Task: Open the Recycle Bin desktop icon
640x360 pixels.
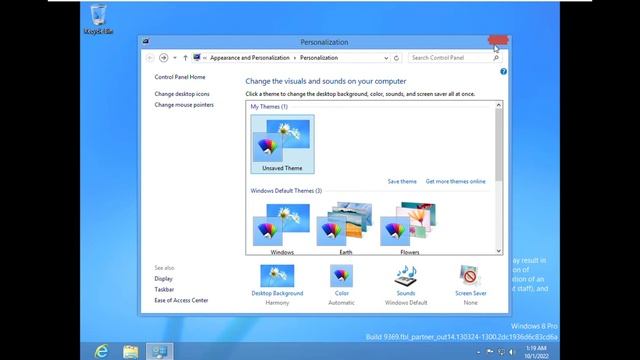Action: point(98,19)
